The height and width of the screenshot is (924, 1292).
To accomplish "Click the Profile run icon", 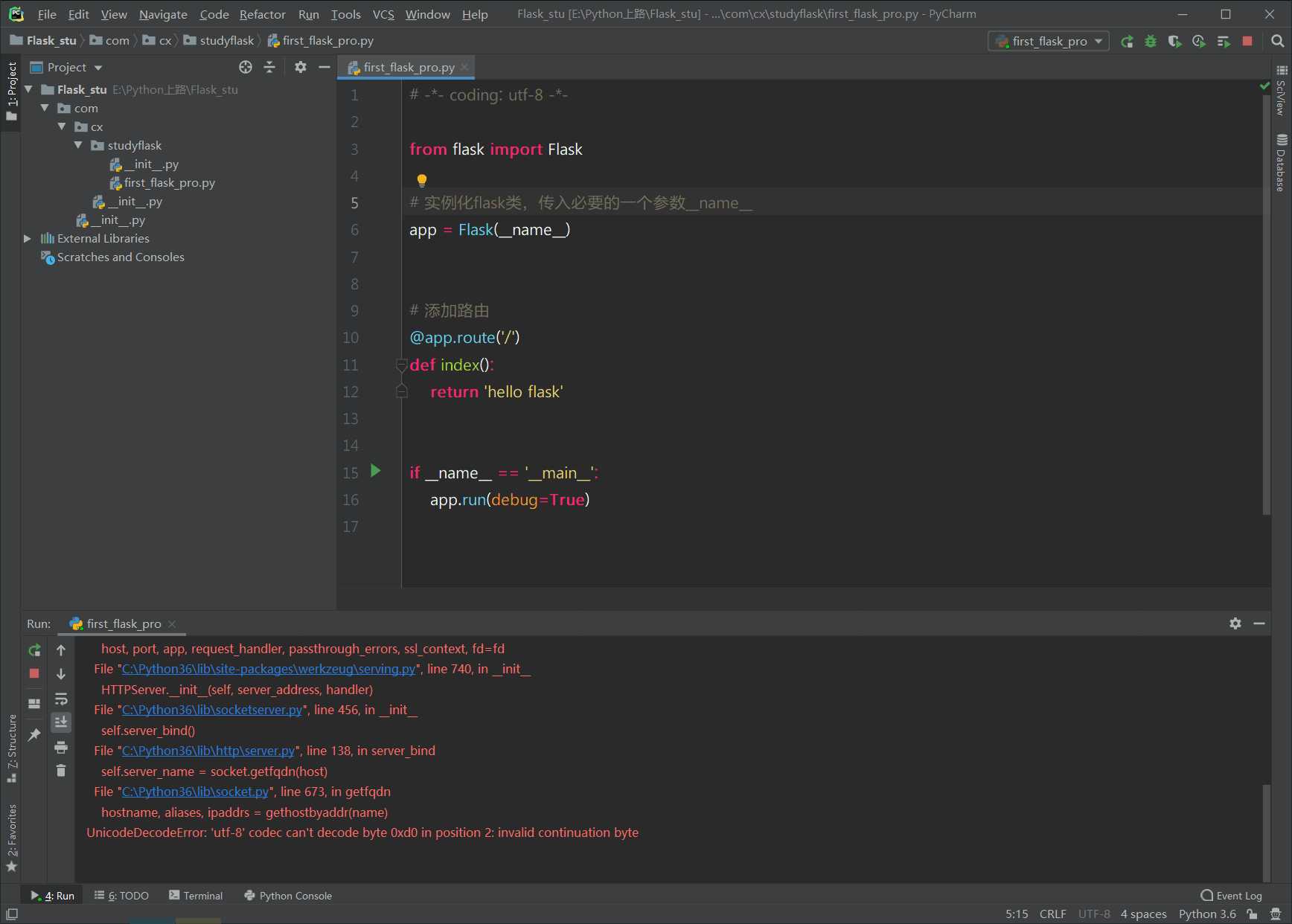I will (x=1198, y=42).
